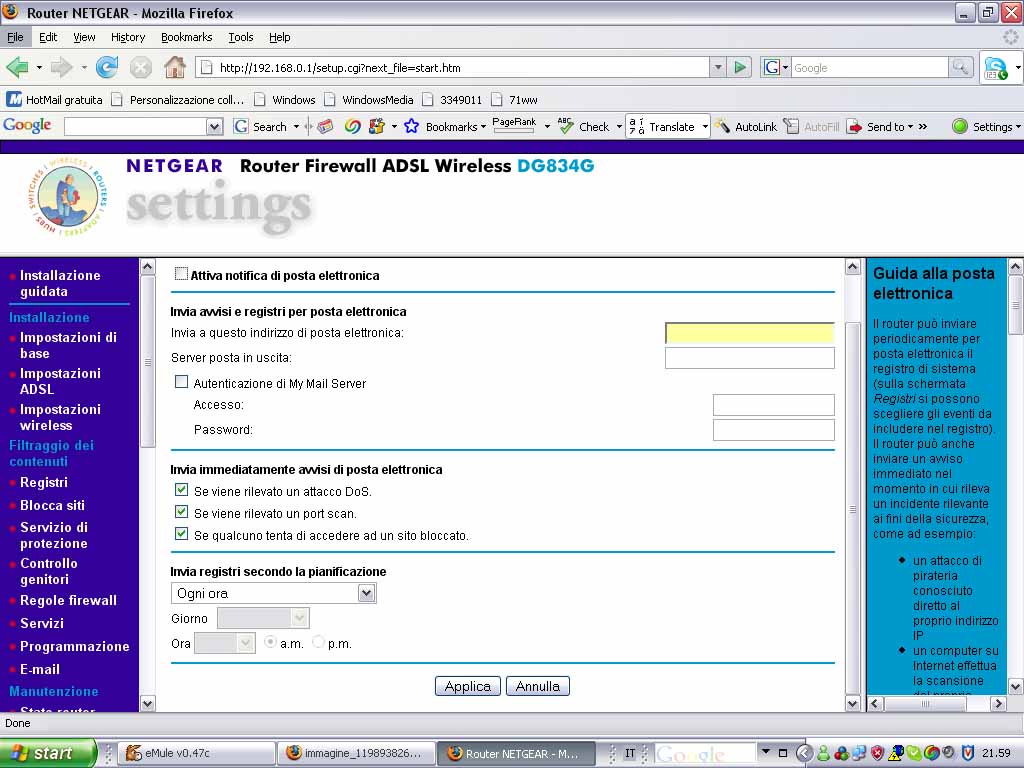
Task: Click the immagine_119893826 taskbar Firefox button
Action: coord(356,753)
